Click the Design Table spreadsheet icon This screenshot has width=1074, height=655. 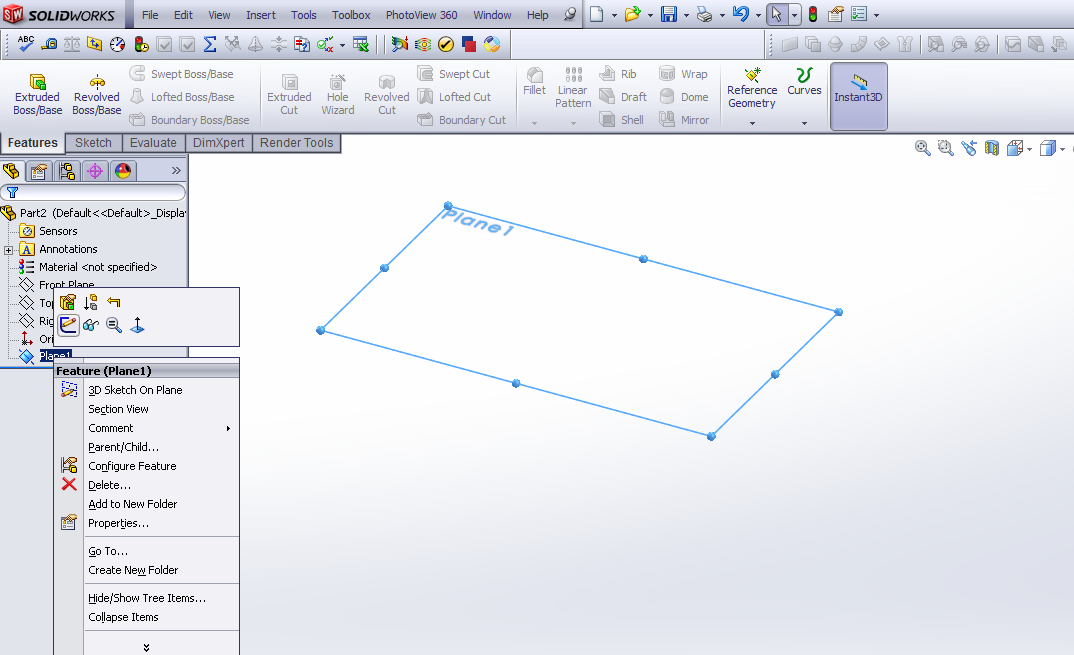pos(360,45)
